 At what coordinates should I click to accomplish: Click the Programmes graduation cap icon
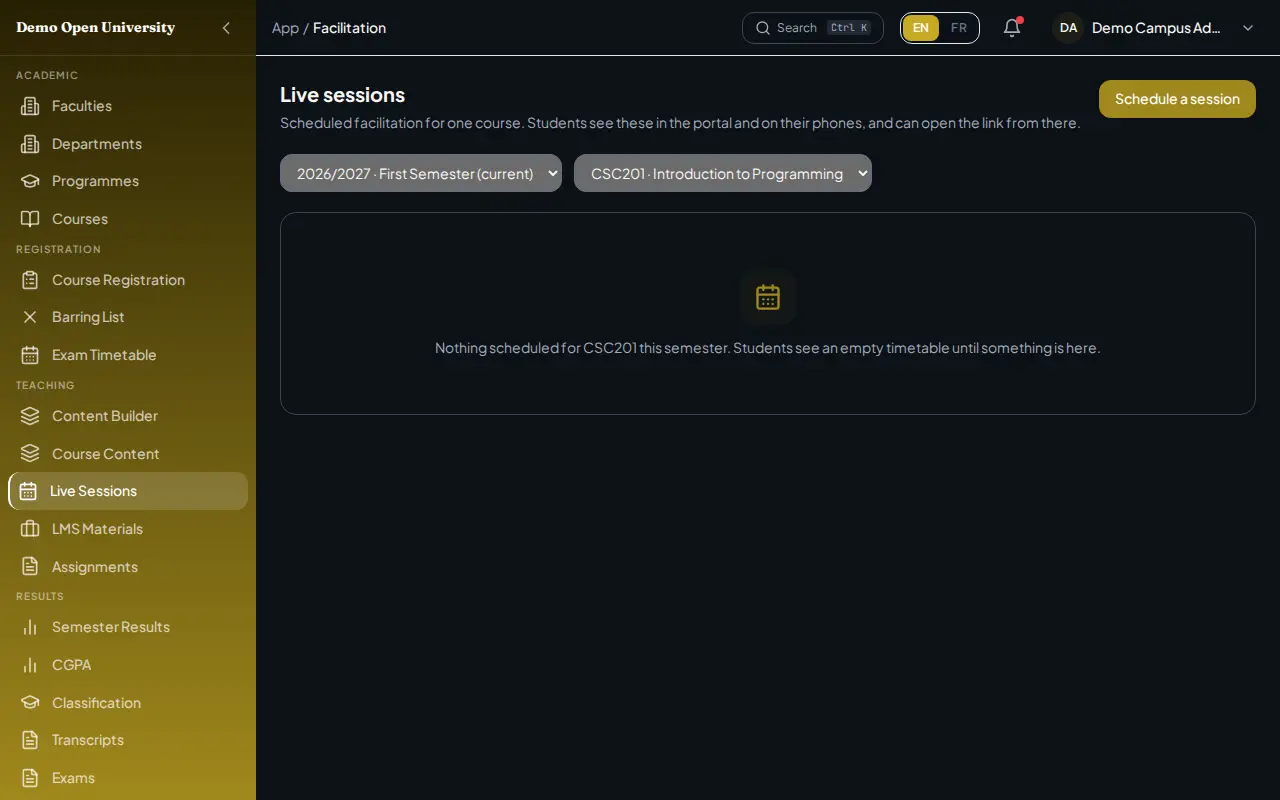[x=30, y=181]
